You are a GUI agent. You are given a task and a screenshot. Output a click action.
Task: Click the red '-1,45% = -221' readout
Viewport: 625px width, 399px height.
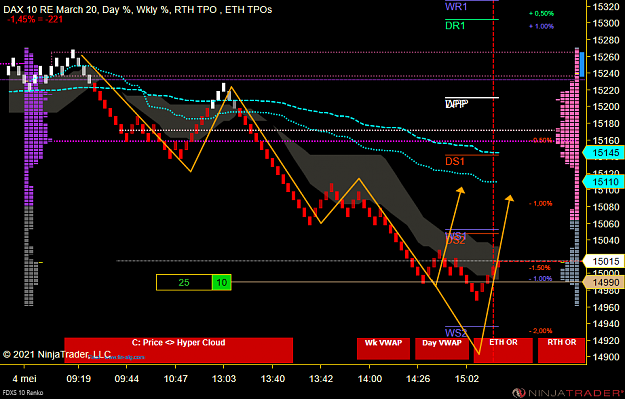coord(35,19)
